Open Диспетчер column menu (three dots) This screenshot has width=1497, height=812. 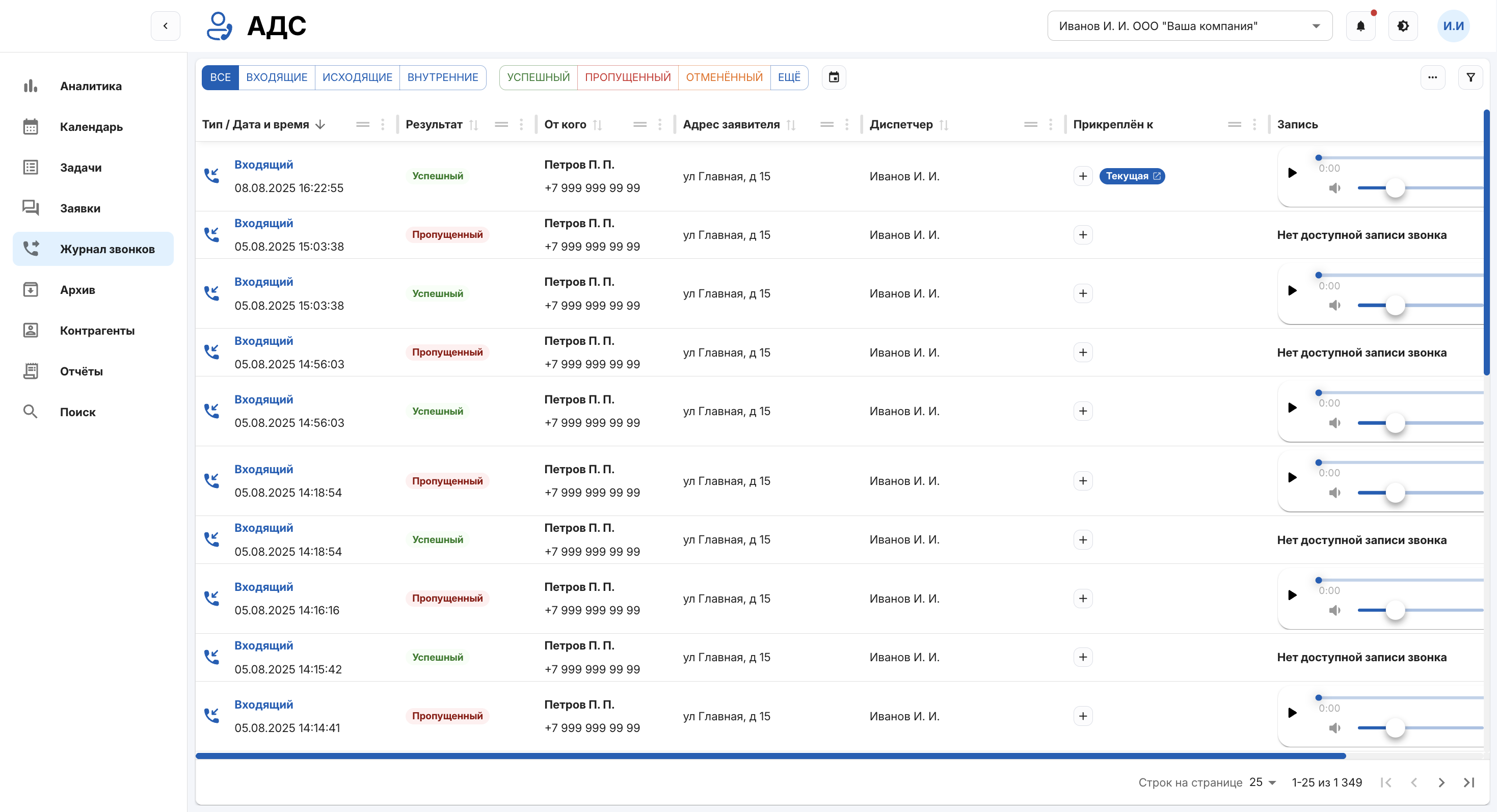point(1050,124)
